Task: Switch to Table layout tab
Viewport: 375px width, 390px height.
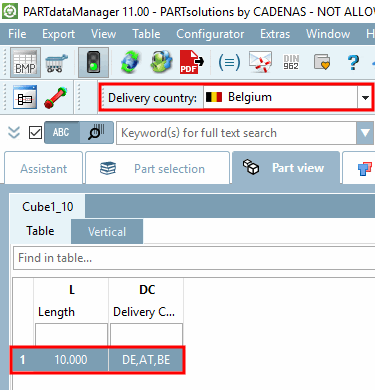Action: pyautogui.click(x=40, y=231)
